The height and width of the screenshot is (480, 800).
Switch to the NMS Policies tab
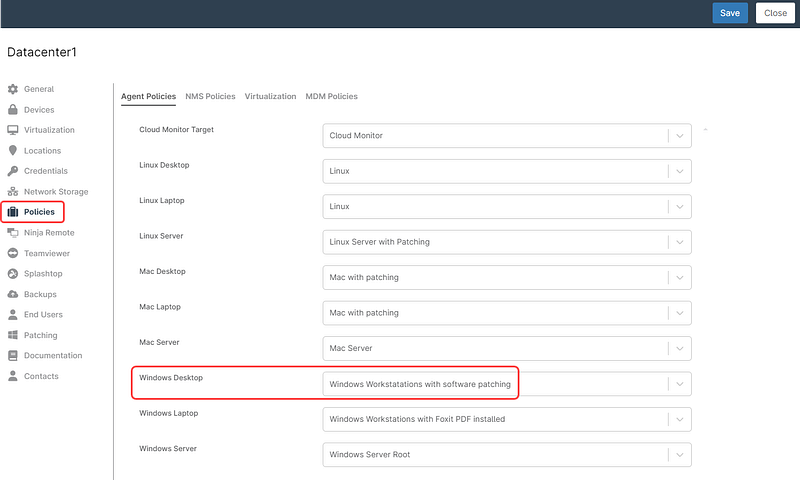pyautogui.click(x=210, y=97)
